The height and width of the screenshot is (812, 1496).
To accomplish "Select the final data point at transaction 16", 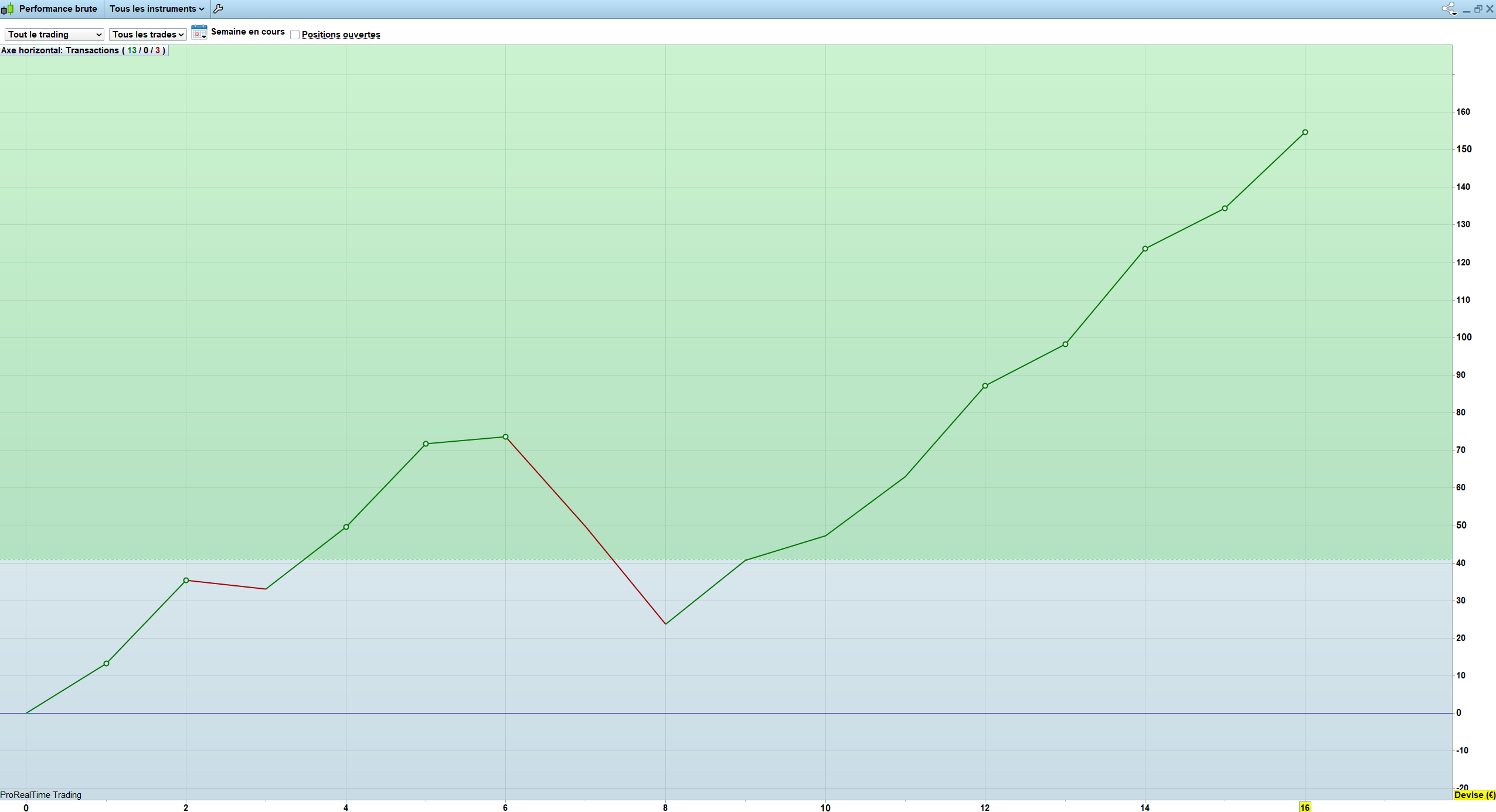I will click(1305, 132).
